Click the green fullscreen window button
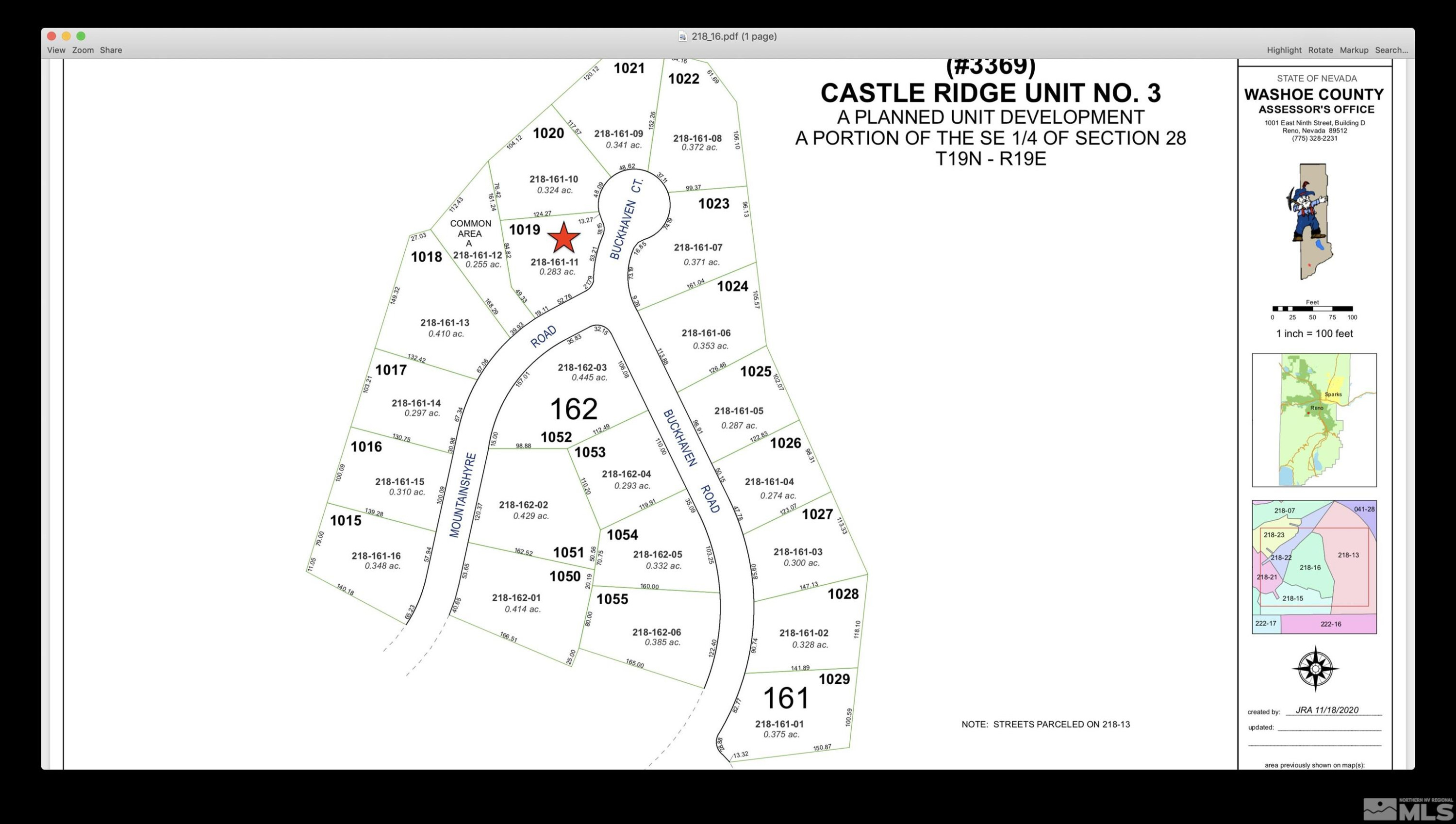1456x824 pixels. point(81,36)
